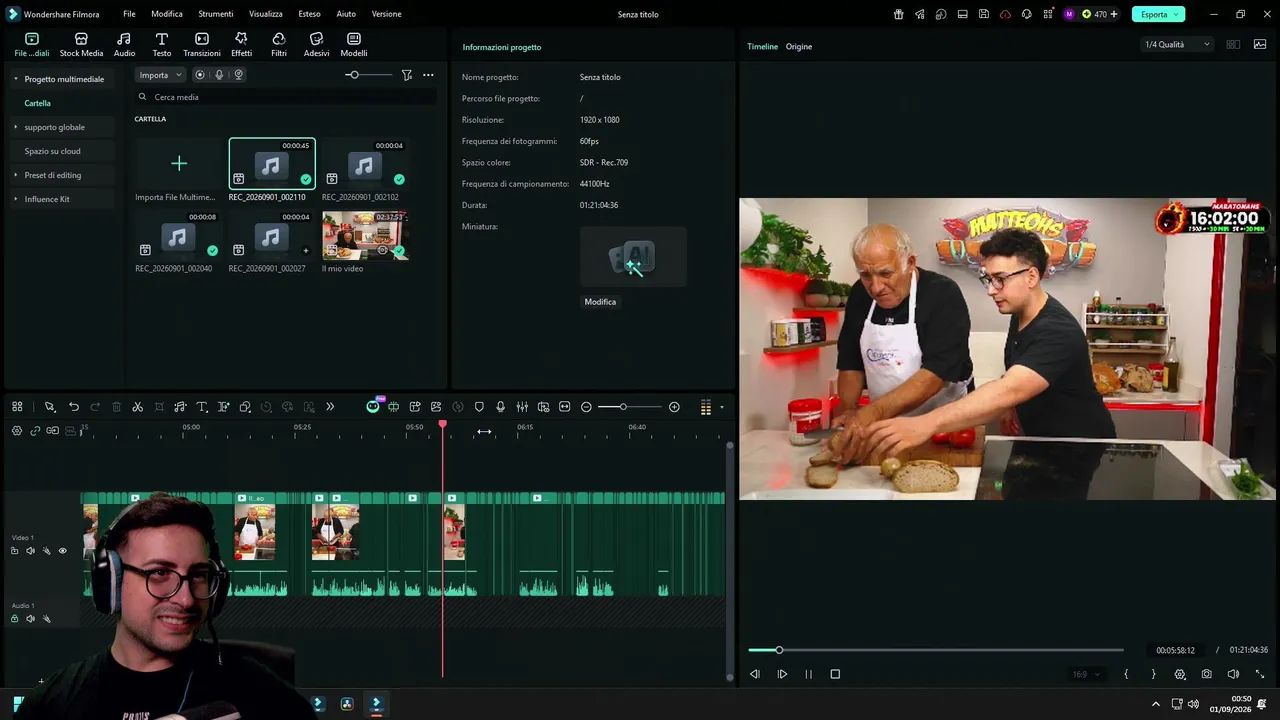Click the Cerca media search field

tap(285, 97)
